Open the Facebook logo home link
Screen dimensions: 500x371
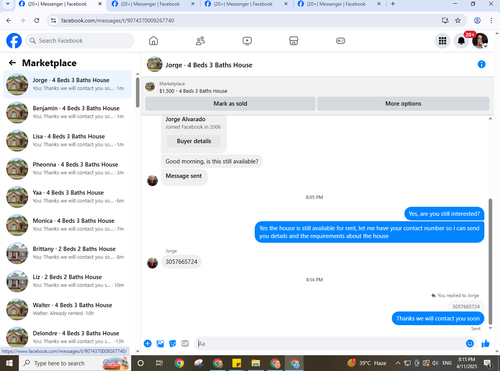click(x=14, y=41)
